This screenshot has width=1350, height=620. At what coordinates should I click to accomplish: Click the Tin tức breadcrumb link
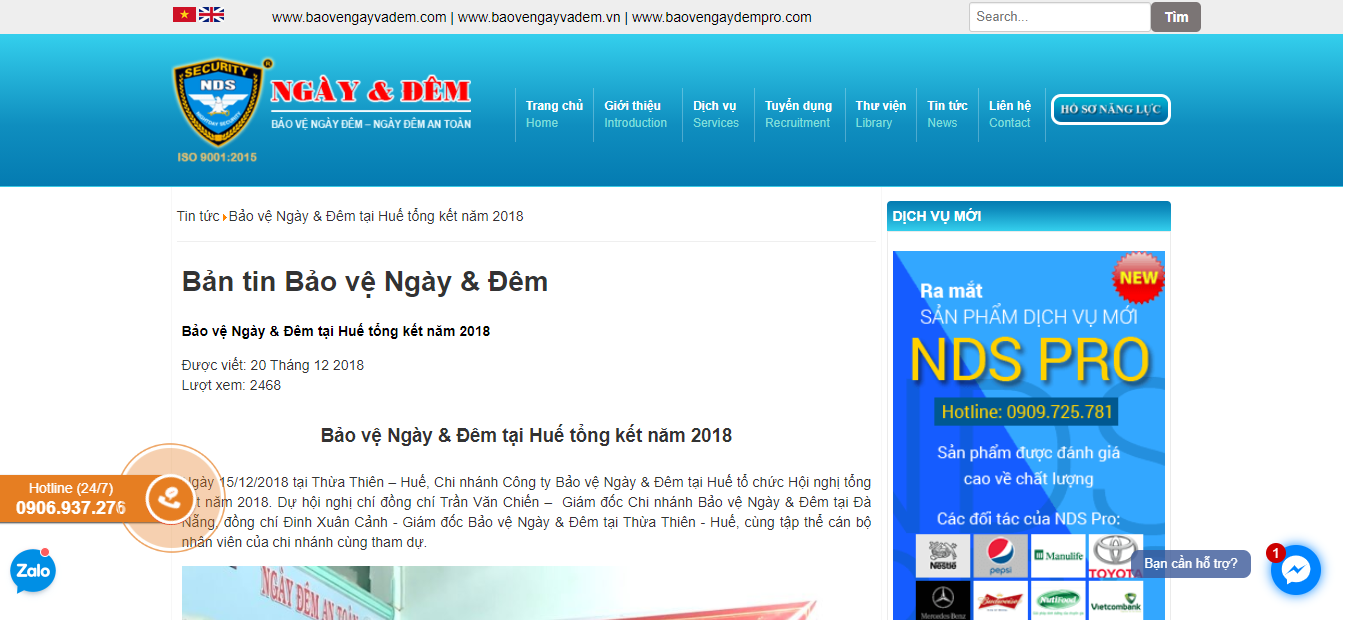coord(198,216)
